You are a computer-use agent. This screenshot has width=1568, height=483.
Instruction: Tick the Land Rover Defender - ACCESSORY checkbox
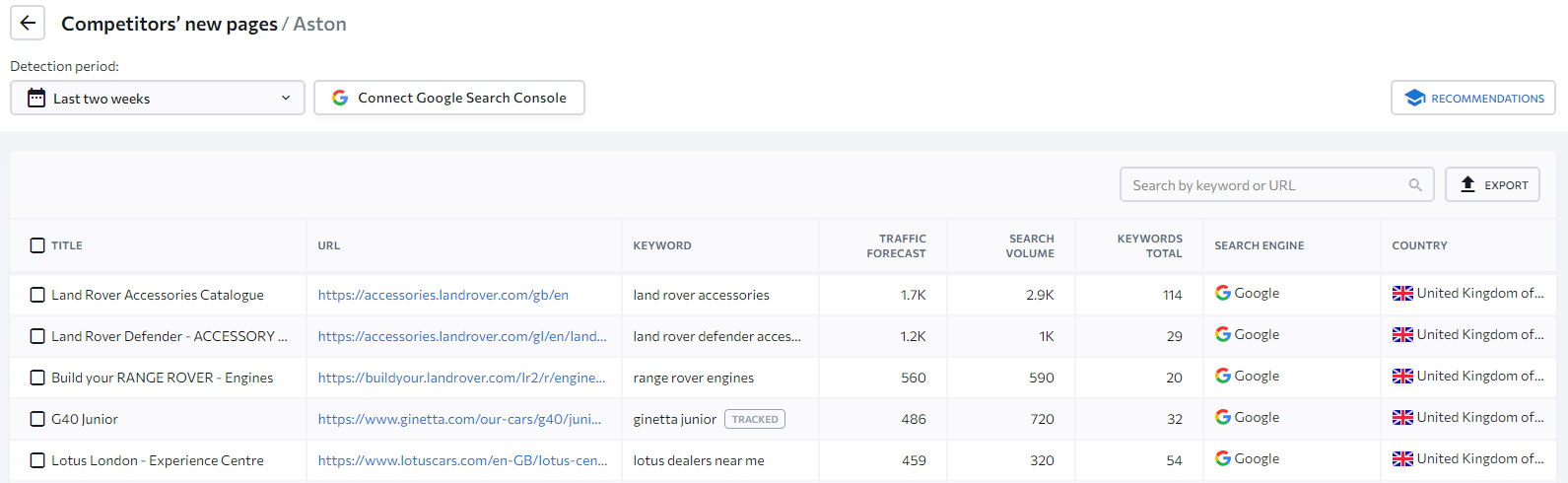(x=37, y=336)
